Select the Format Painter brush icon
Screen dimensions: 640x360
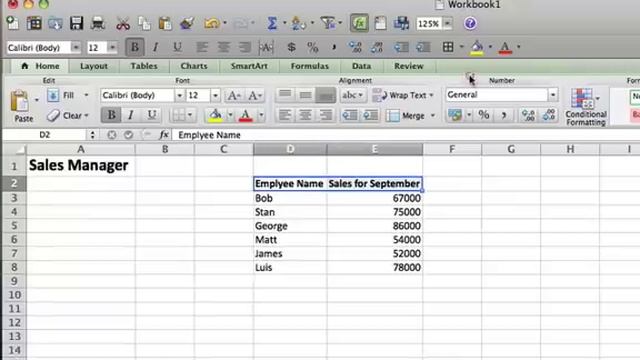click(187, 23)
